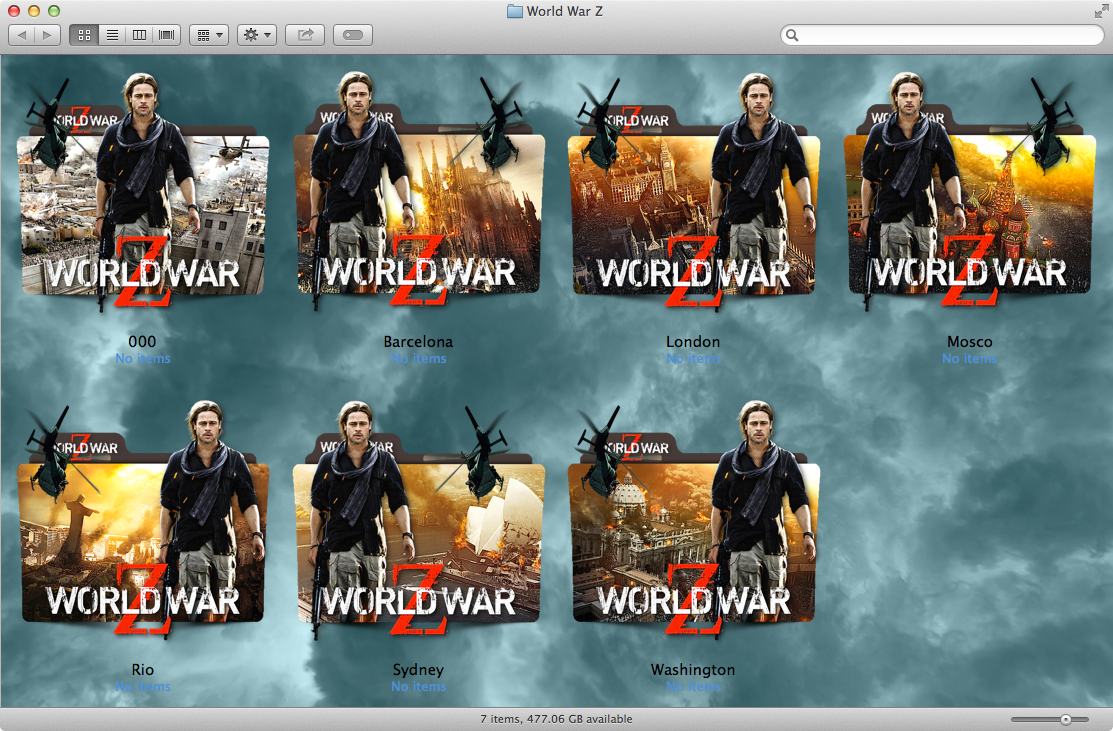Select the 000 folder icon
The height and width of the screenshot is (731, 1113).
[143, 192]
